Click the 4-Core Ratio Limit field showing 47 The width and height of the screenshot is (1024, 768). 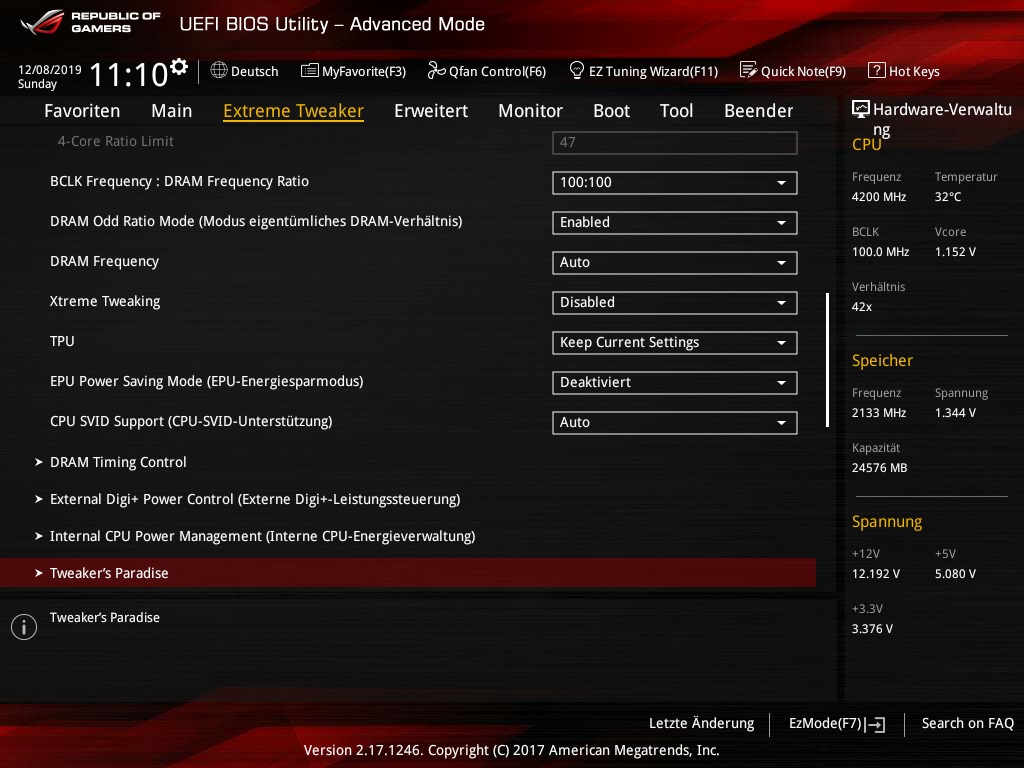(x=675, y=143)
